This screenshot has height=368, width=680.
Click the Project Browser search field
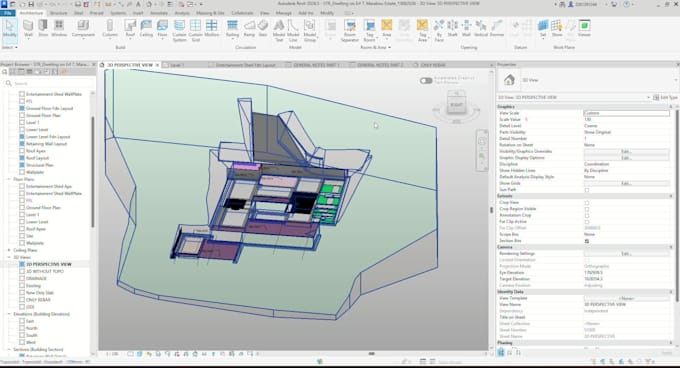[x=49, y=83]
